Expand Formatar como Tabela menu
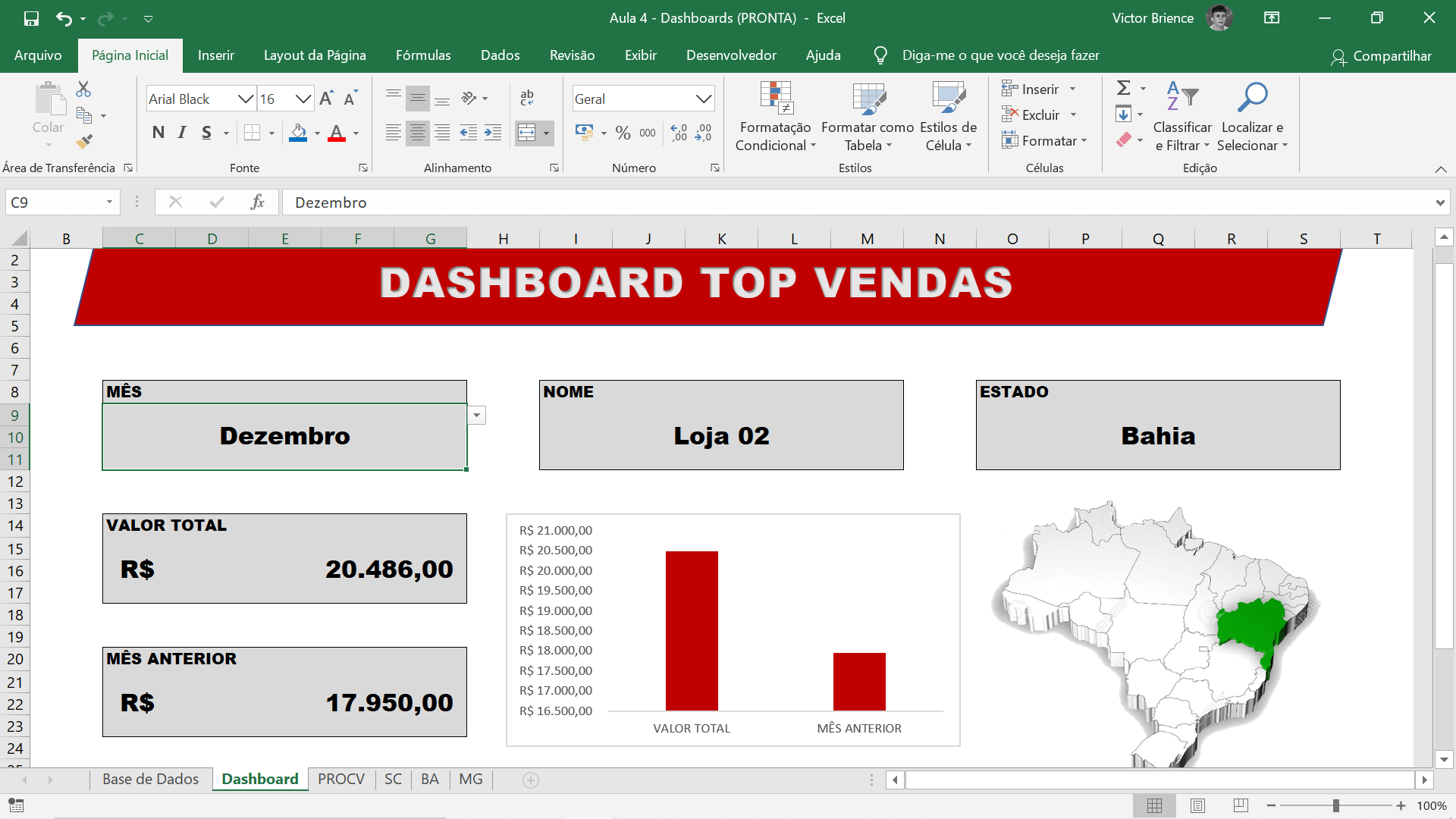The image size is (1456, 819). click(868, 118)
